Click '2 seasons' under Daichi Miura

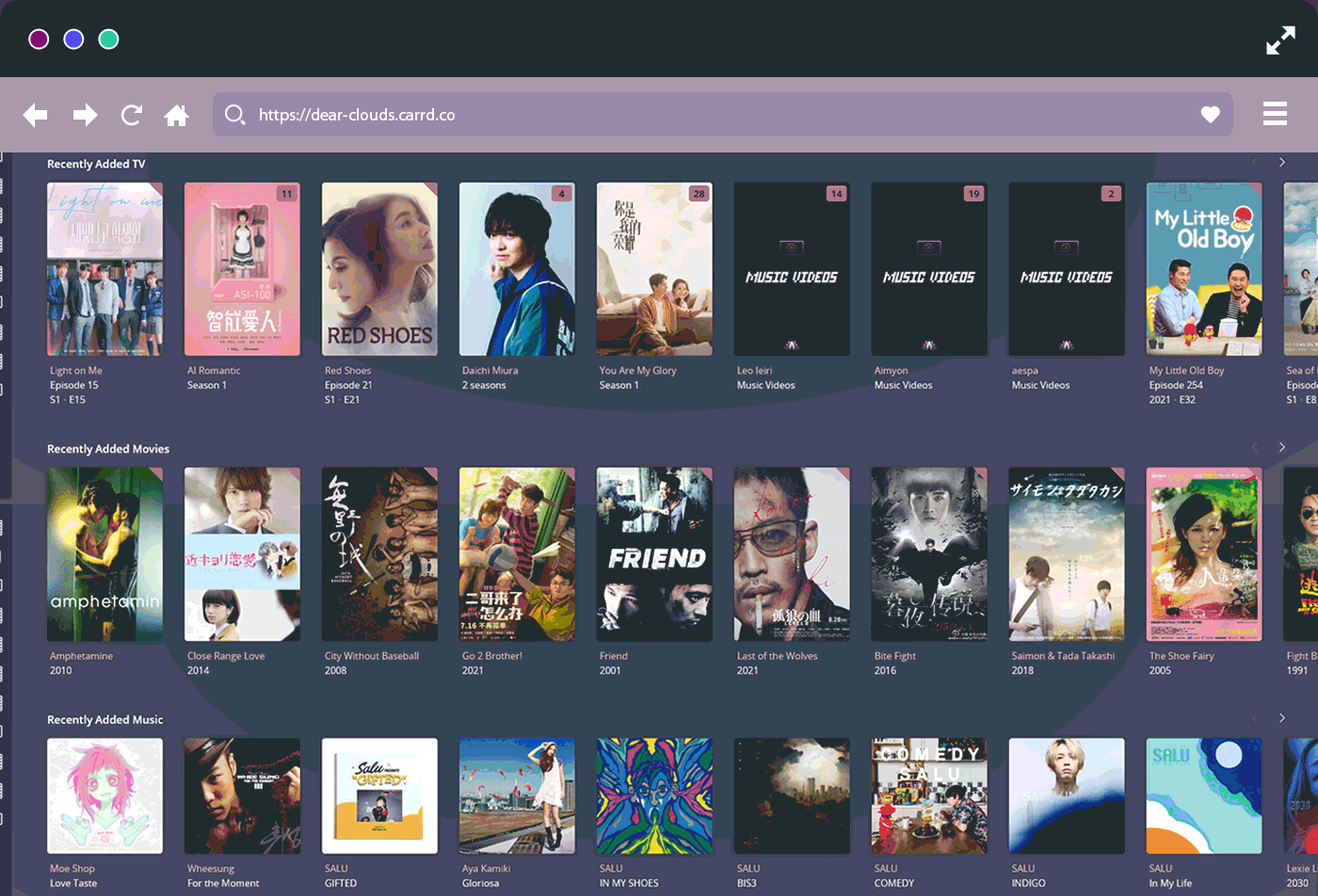click(484, 385)
